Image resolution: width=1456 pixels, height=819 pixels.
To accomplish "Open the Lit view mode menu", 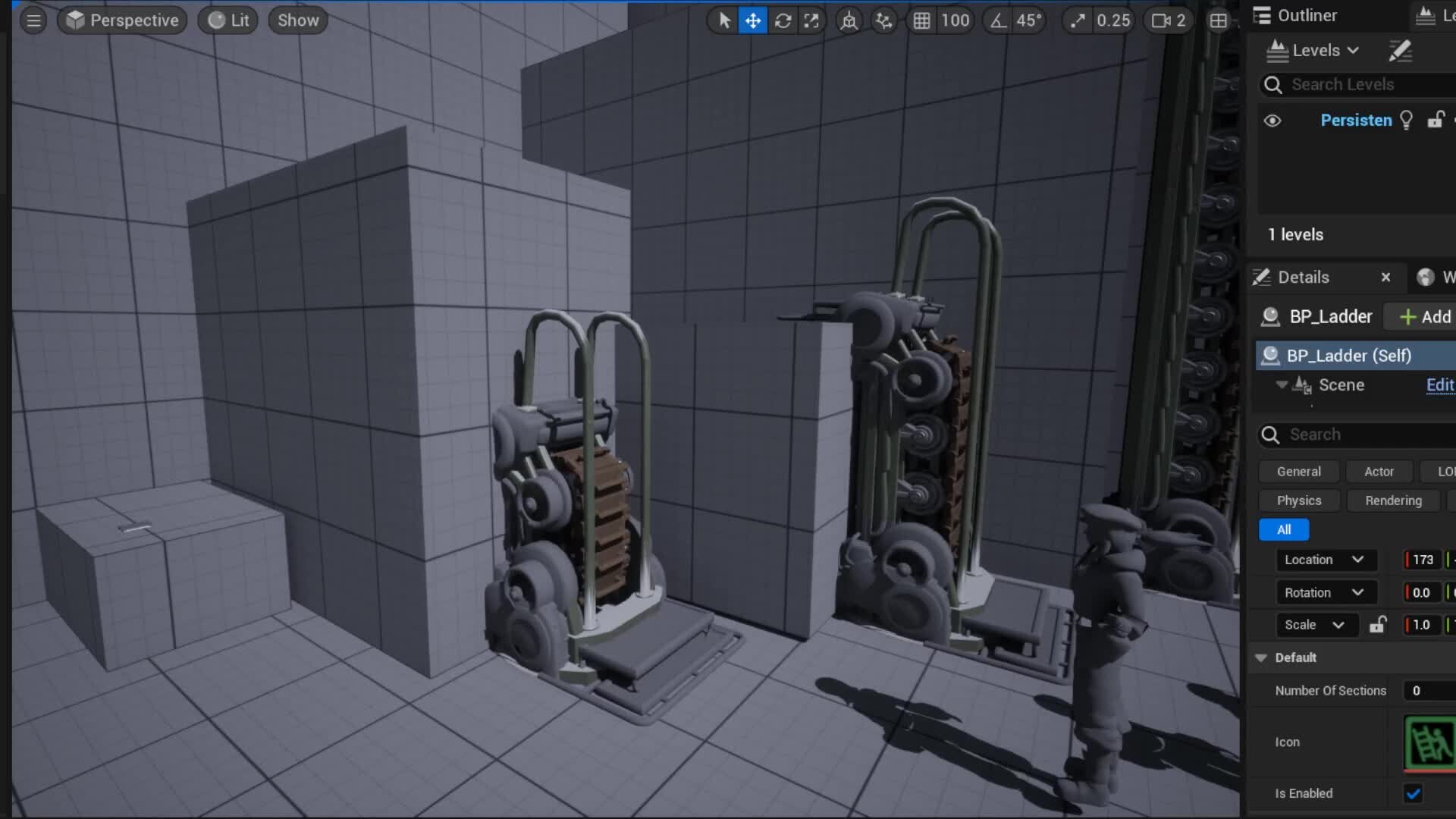I will (228, 20).
